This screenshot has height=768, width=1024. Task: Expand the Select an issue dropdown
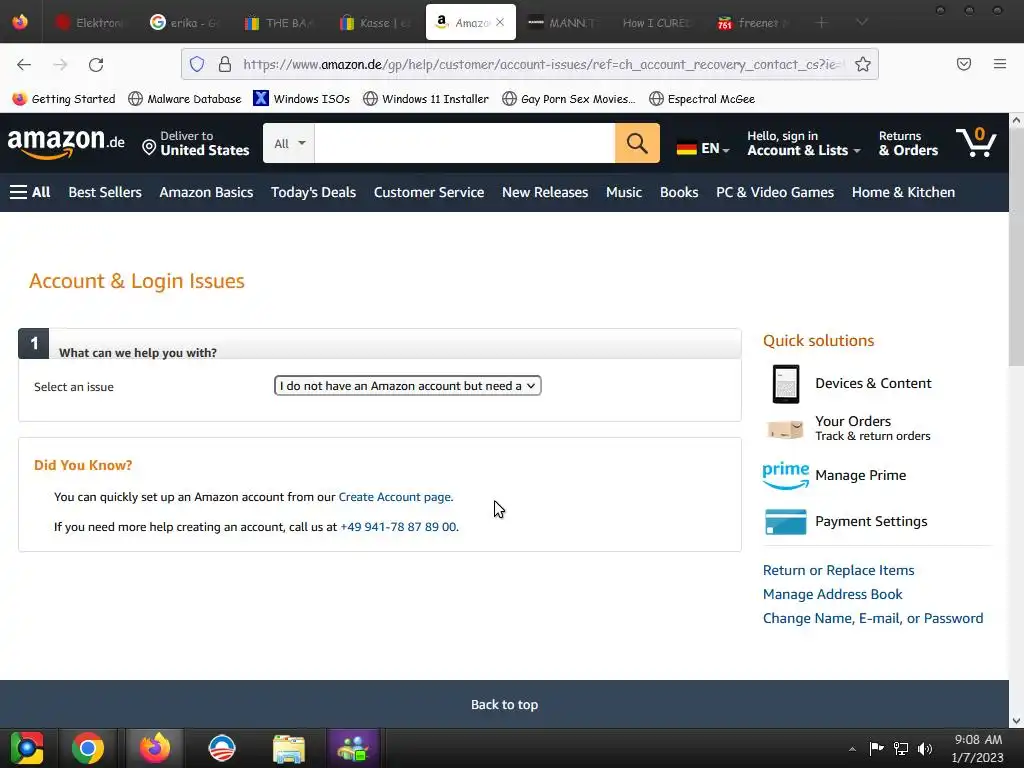[x=408, y=386]
